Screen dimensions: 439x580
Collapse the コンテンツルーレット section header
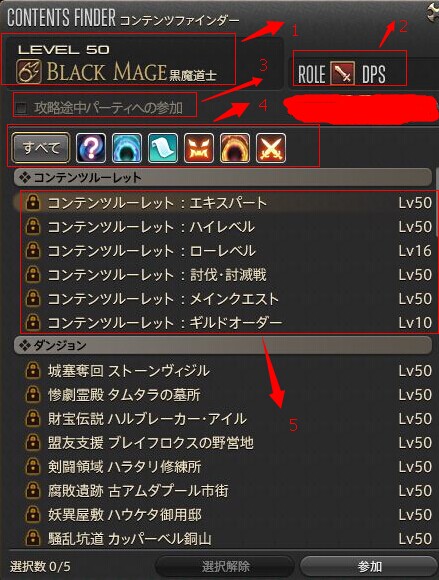[223, 178]
